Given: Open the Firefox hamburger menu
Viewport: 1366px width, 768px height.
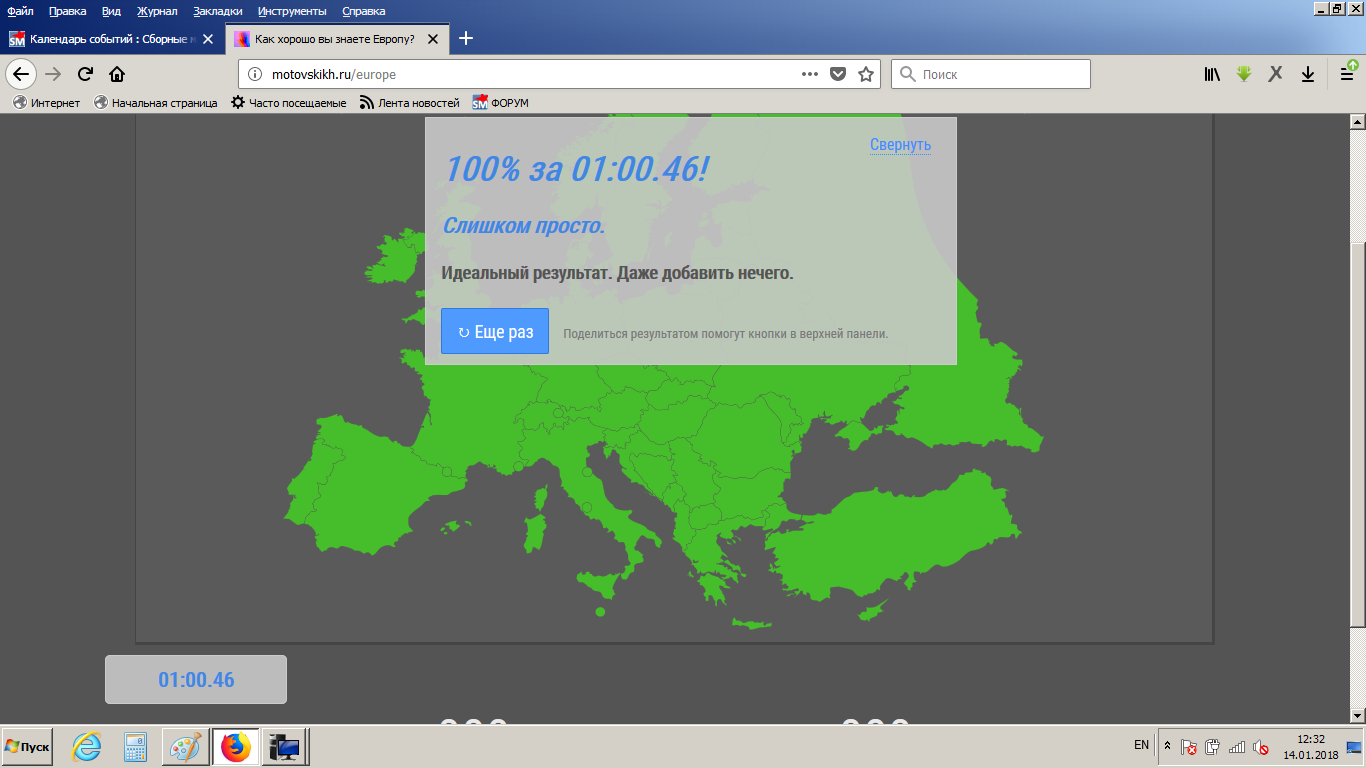Looking at the screenshot, I should (1347, 74).
